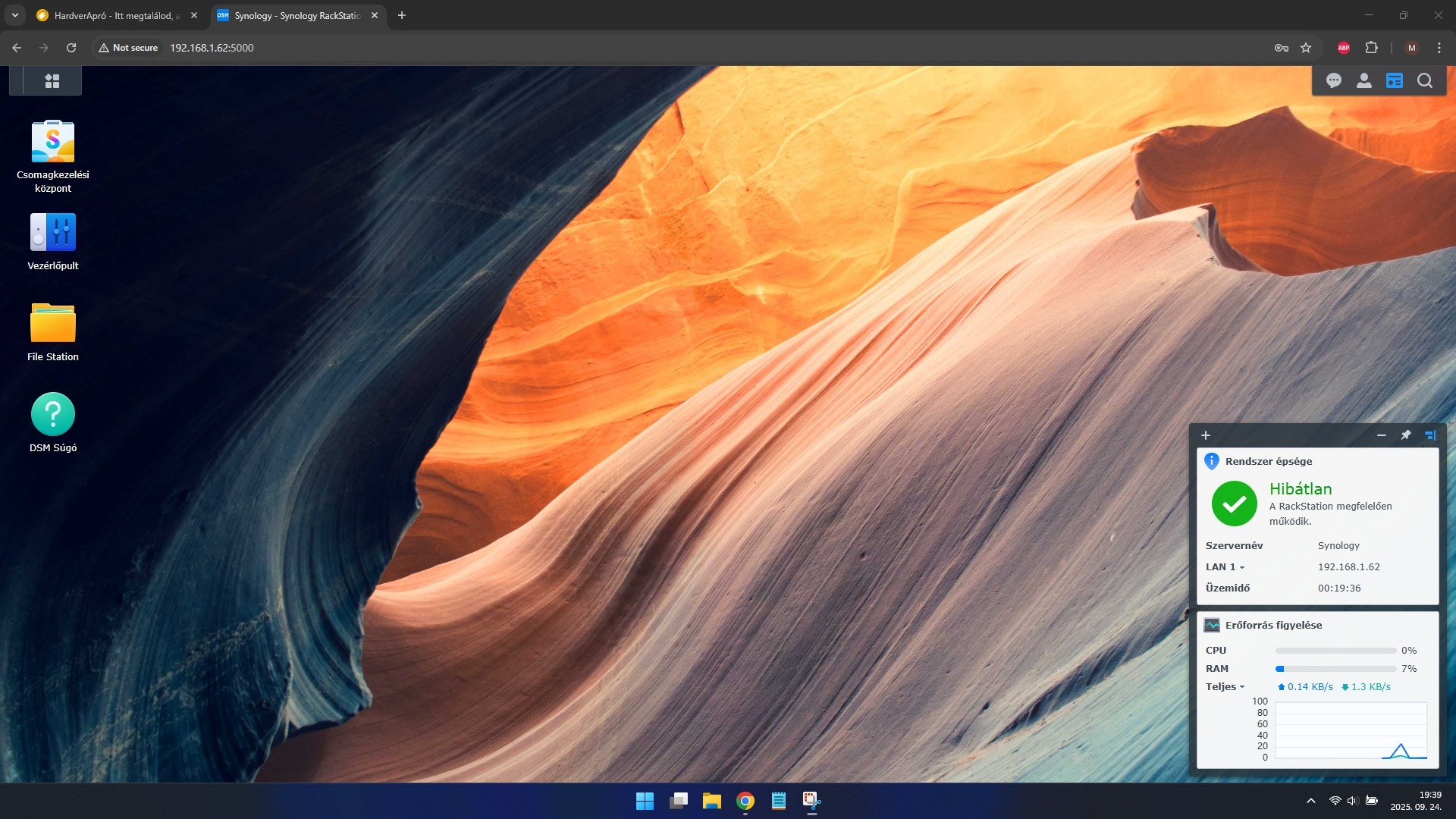
Task: Open DSM main menu grid icon
Action: click(x=52, y=81)
